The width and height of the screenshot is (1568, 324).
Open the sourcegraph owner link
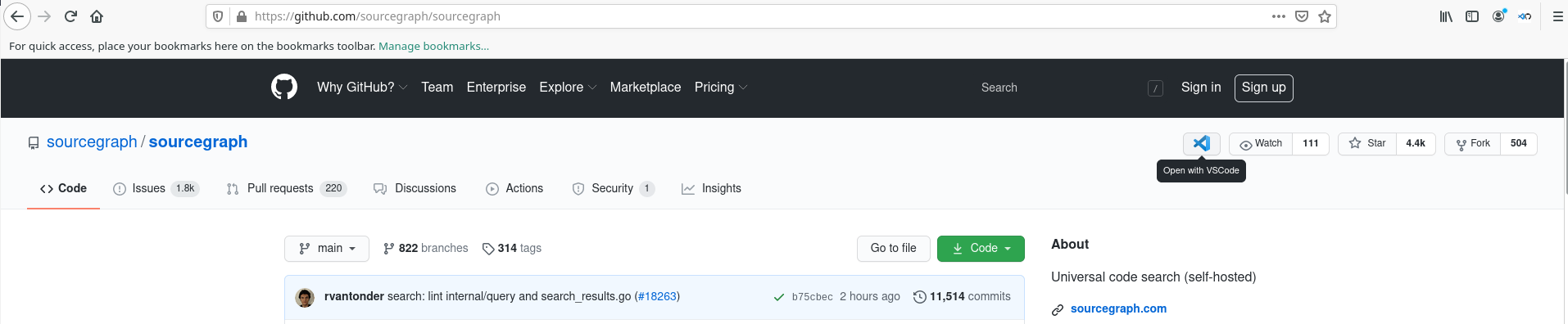(92, 142)
